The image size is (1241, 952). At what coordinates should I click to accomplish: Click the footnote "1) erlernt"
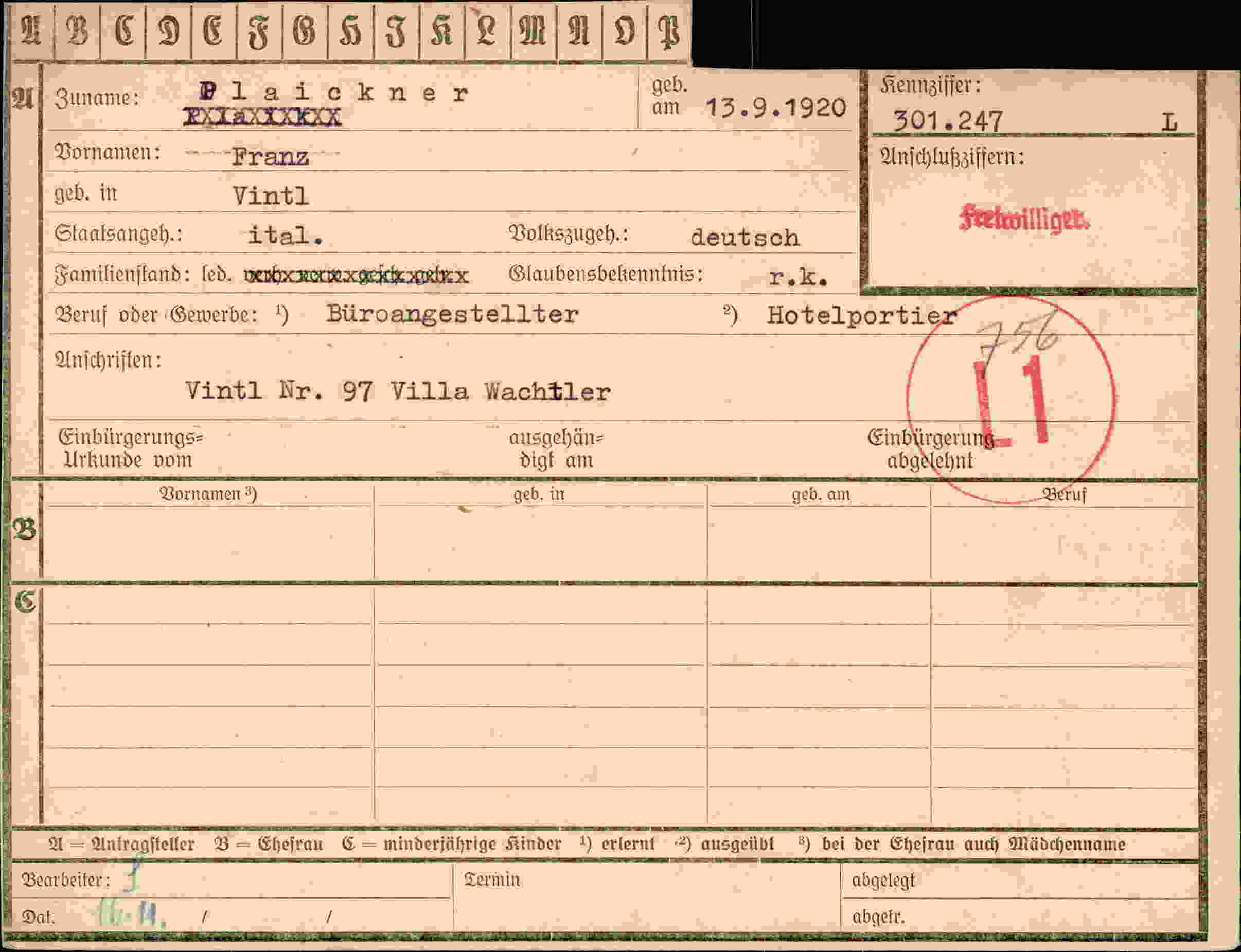click(617, 845)
